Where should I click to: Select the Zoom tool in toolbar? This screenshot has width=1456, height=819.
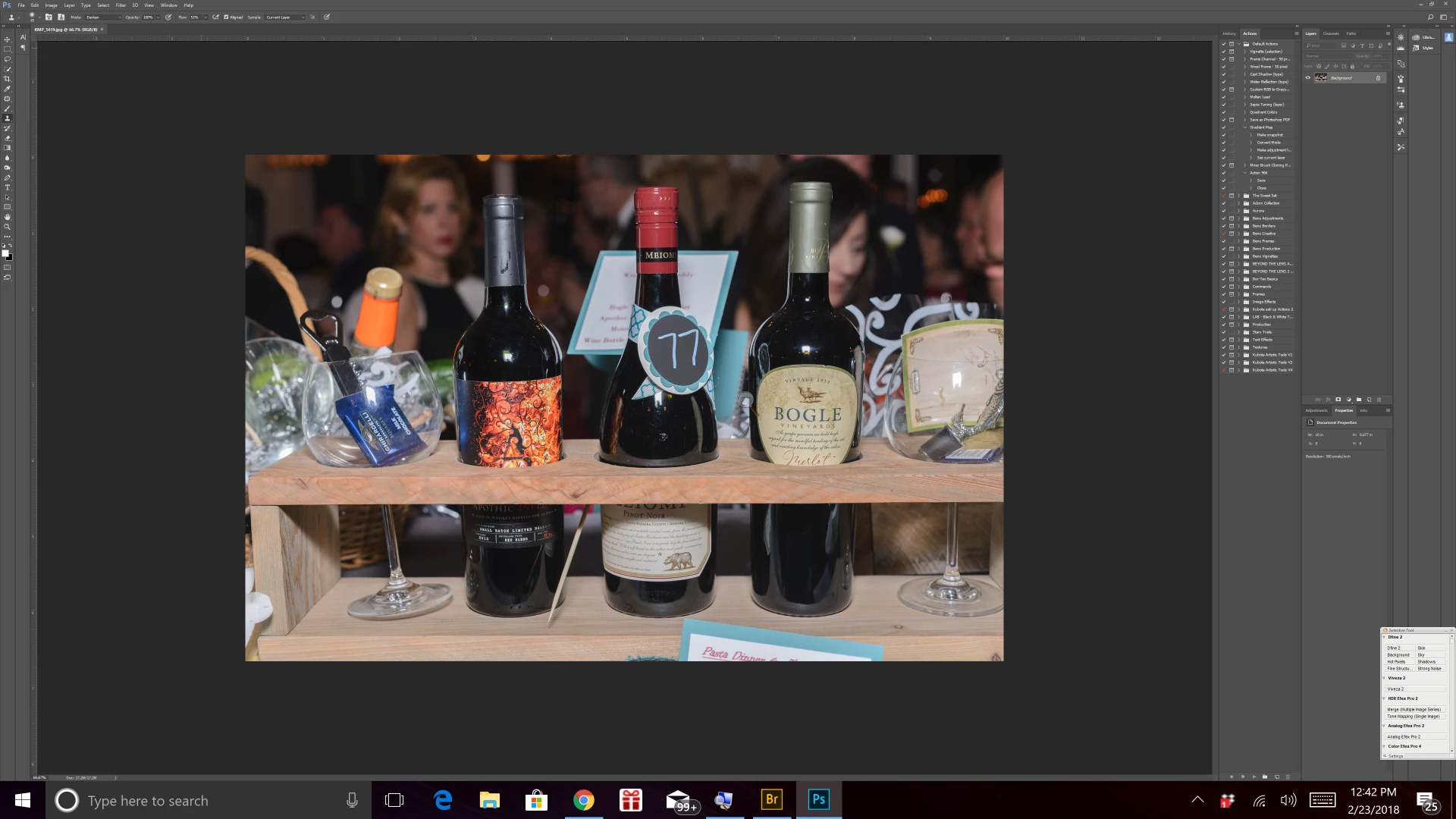pos(8,227)
